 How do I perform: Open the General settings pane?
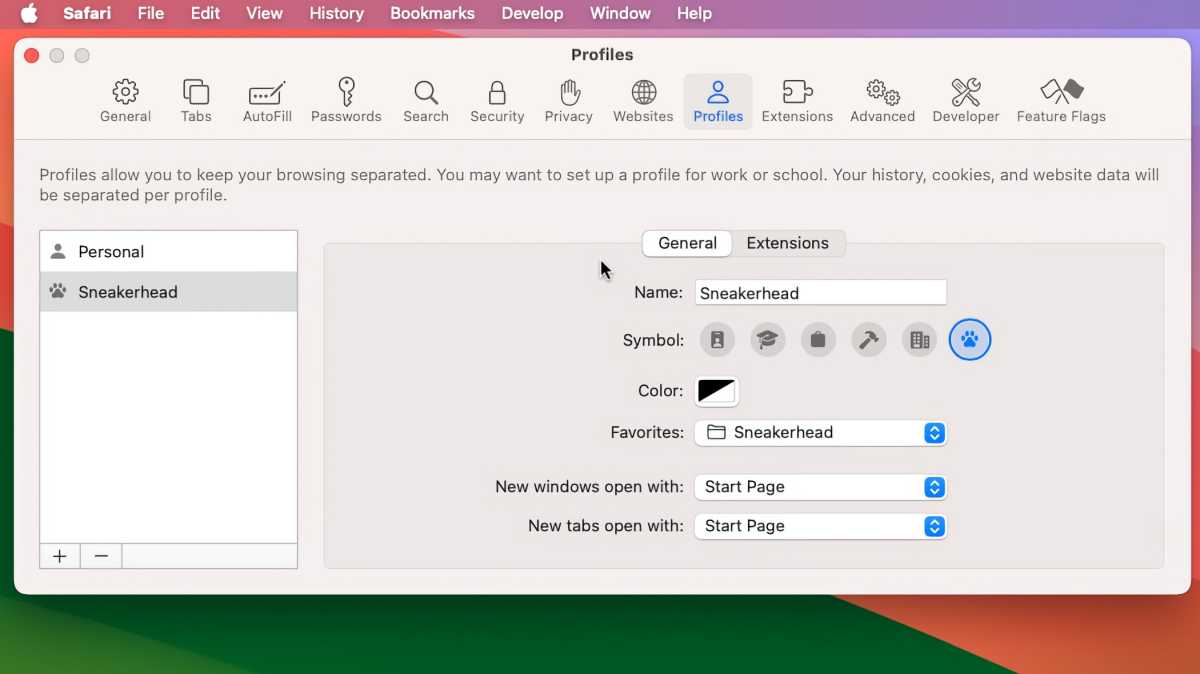(x=125, y=101)
